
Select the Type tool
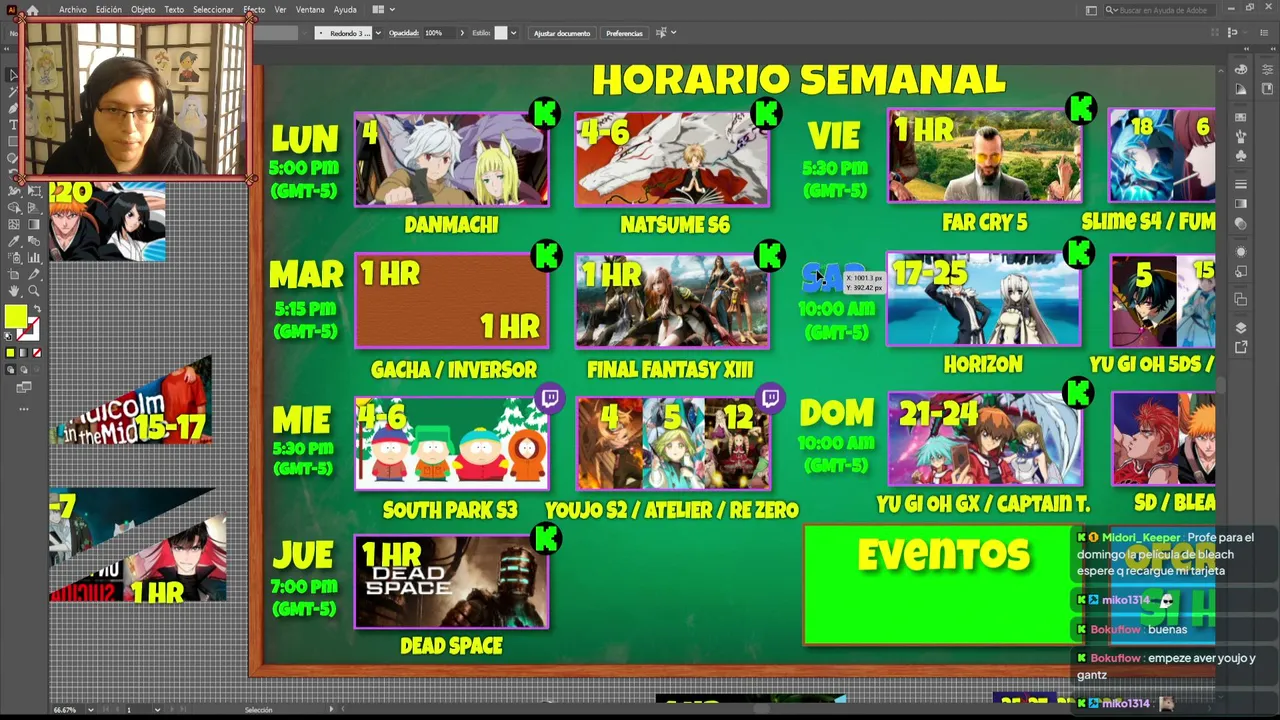(13, 125)
